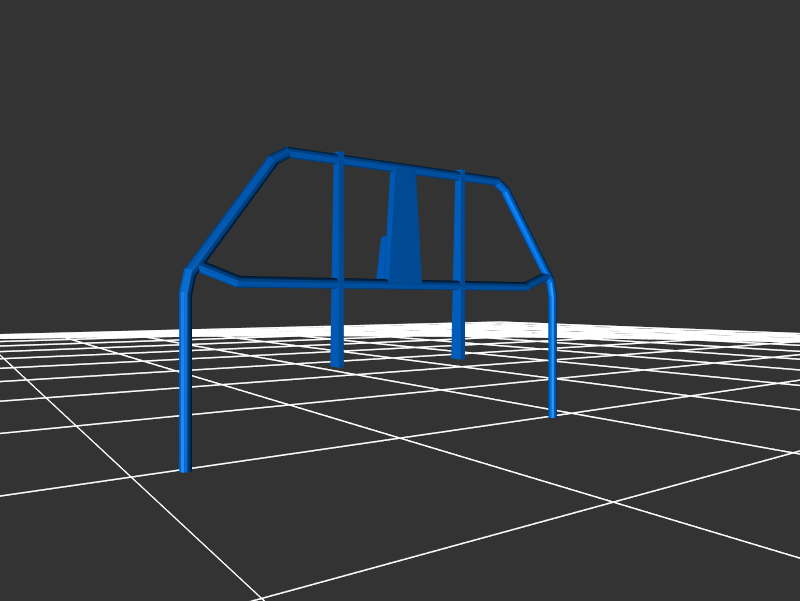
Task: Click the front left vertical leg of frame
Action: (185, 380)
